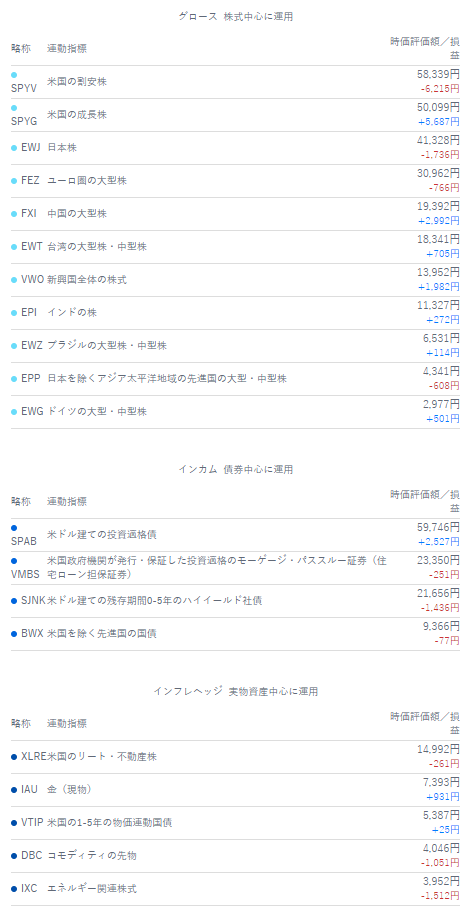Image resolution: width=468 pixels, height=911 pixels.
Task: Click the グロース 株式中心に運用 heading
Action: click(x=236, y=17)
